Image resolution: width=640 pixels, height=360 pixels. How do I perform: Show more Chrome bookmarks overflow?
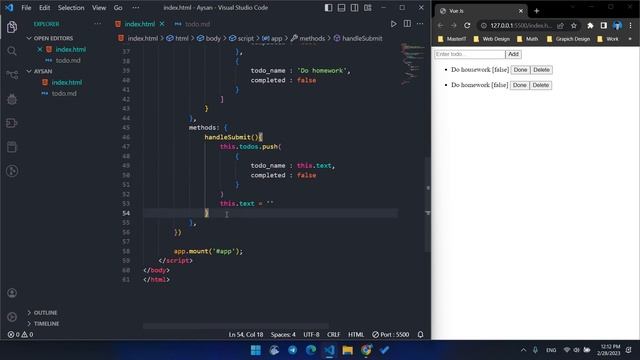click(630, 39)
